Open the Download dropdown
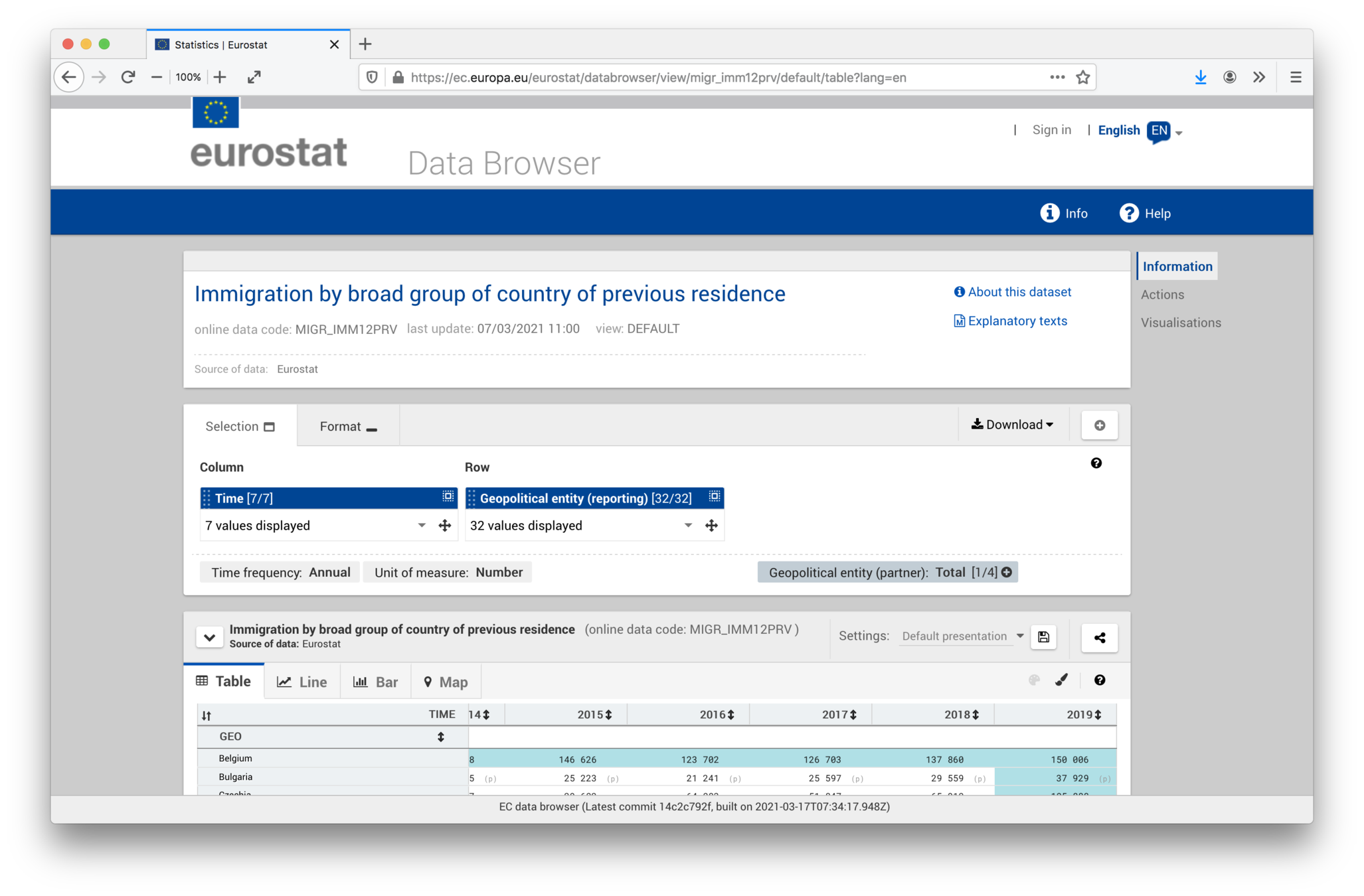Viewport: 1364px width, 896px height. (x=1012, y=425)
